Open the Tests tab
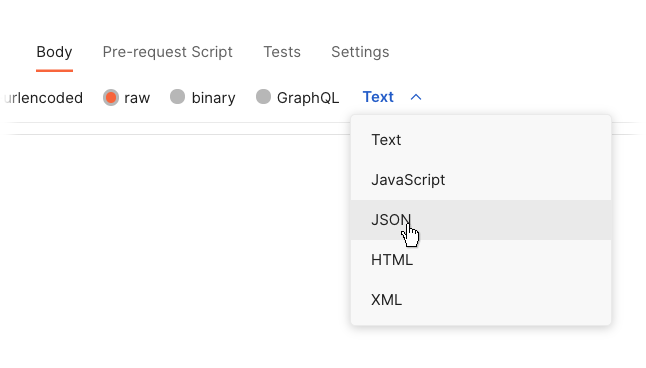 coord(282,52)
